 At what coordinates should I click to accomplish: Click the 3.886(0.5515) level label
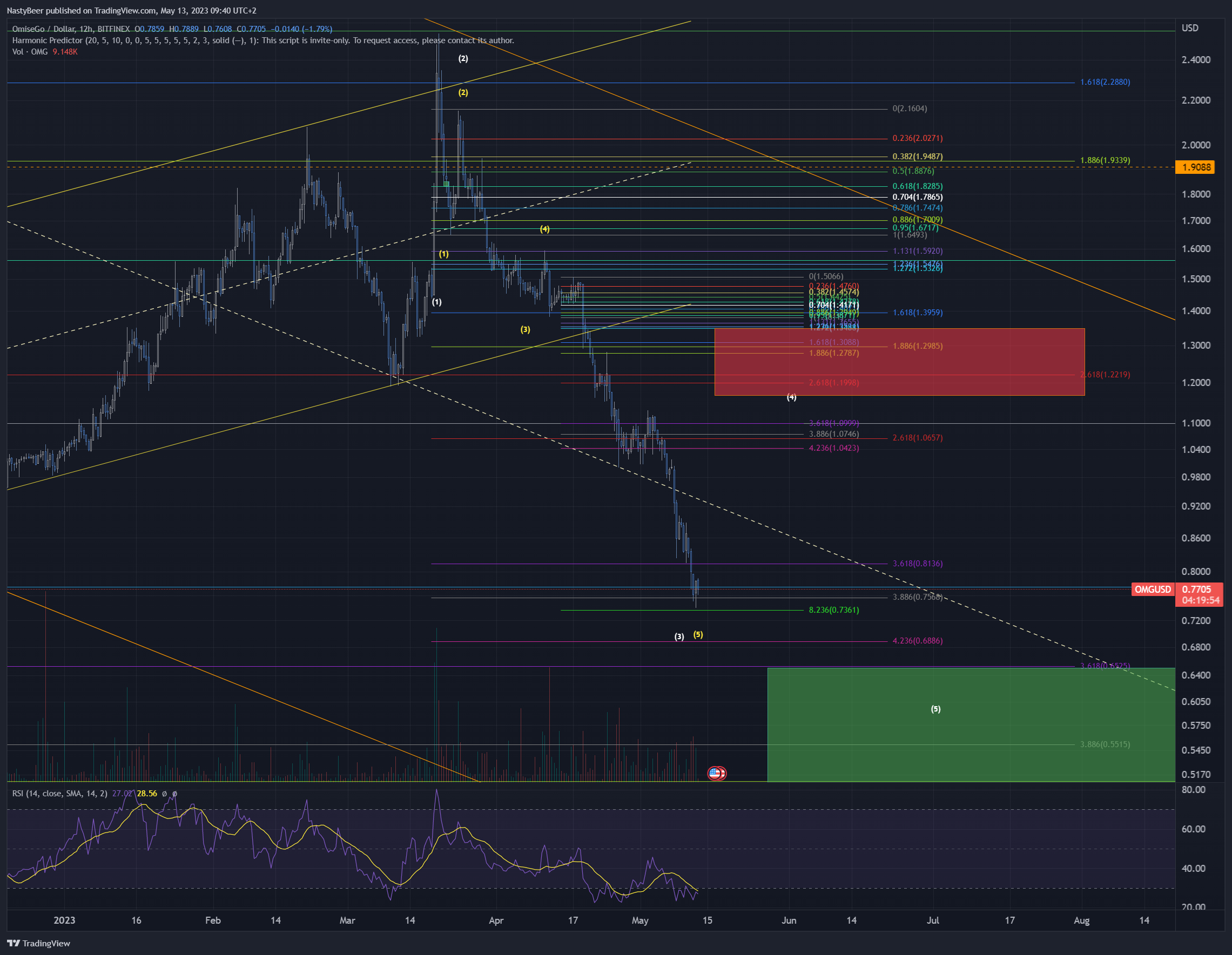pos(1105,744)
